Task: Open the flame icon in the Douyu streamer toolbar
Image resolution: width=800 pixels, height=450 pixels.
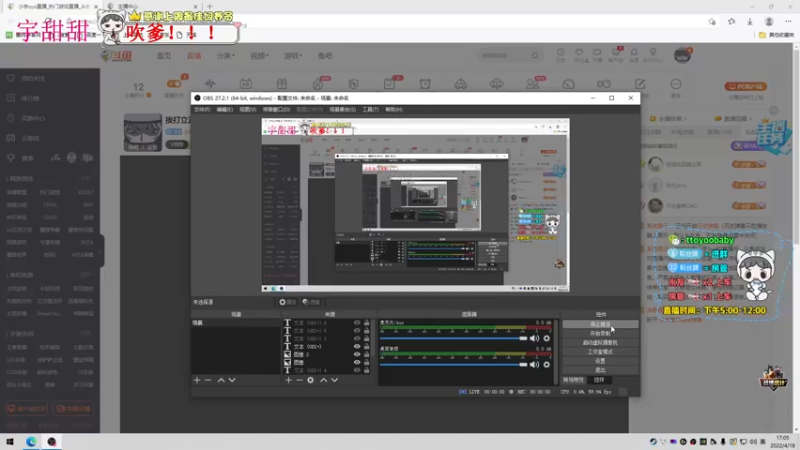Action: point(317,84)
